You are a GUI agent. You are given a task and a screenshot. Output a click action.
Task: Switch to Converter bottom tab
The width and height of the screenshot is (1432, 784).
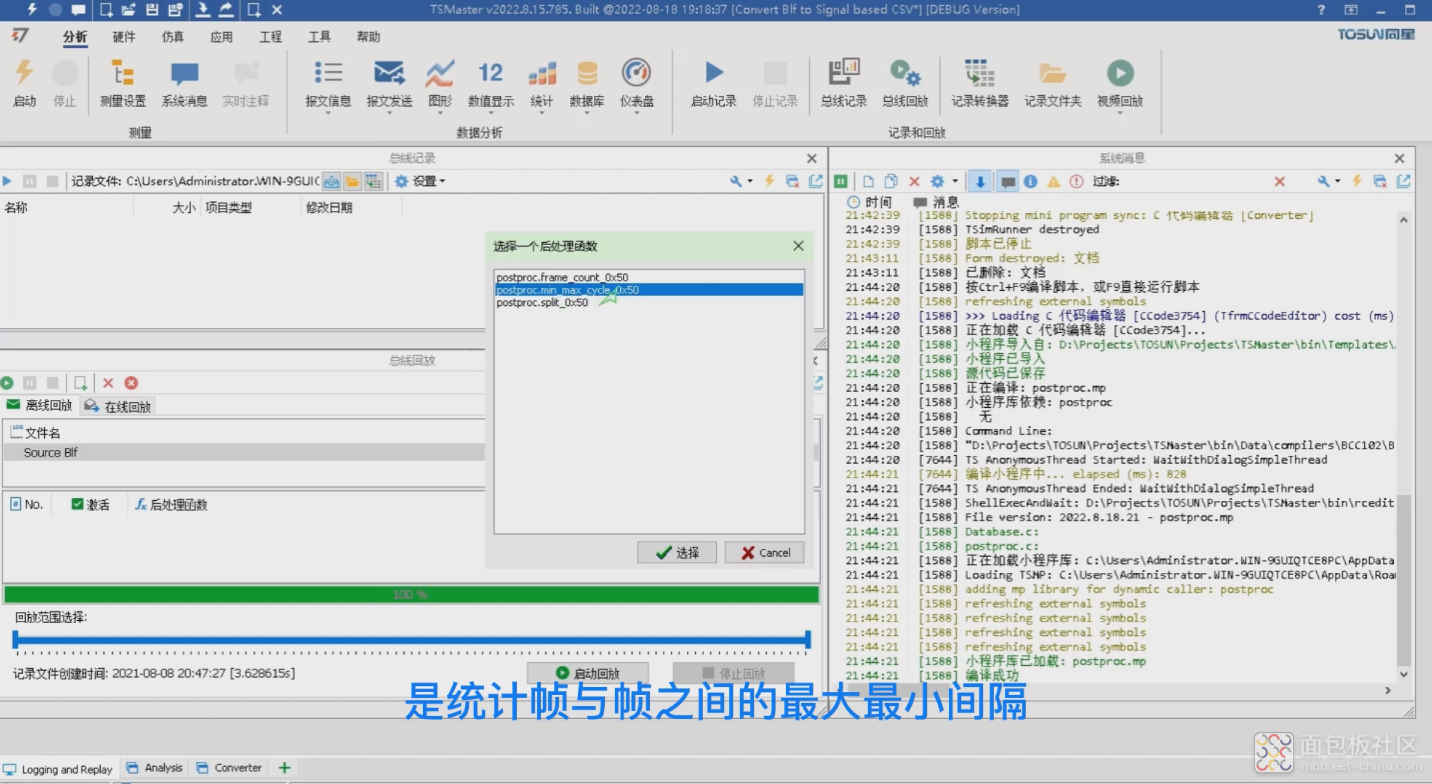coord(230,768)
